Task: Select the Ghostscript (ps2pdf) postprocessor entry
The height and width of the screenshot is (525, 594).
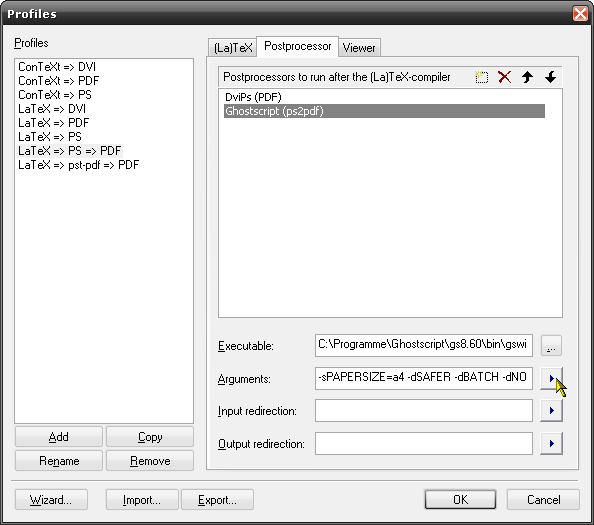Action: coord(385,111)
